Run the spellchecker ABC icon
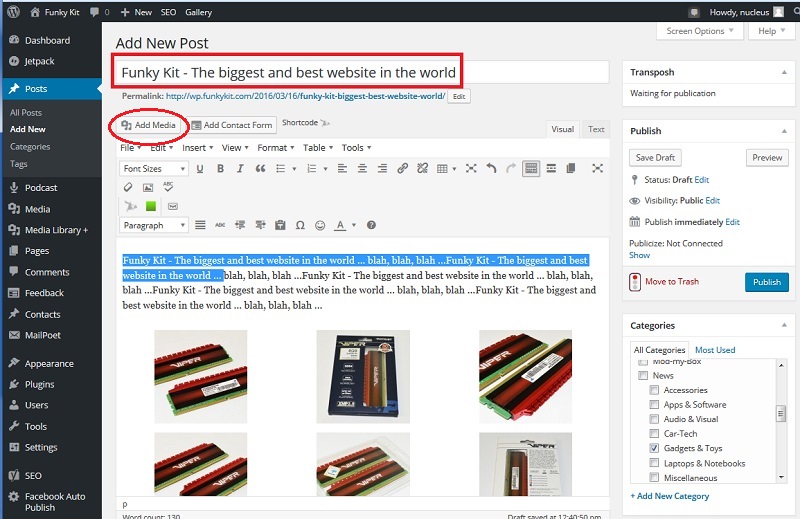This screenshot has width=800, height=519. coord(168,187)
